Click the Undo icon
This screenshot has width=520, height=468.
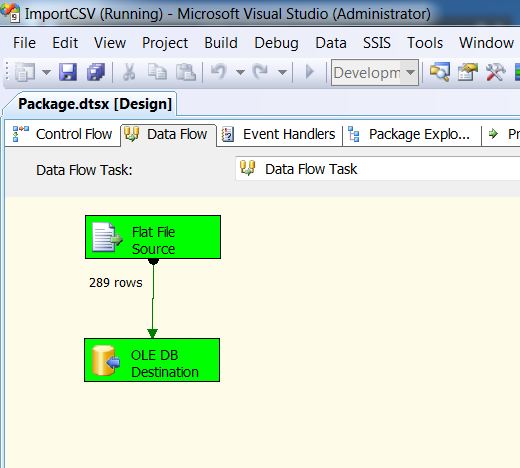[x=219, y=72]
